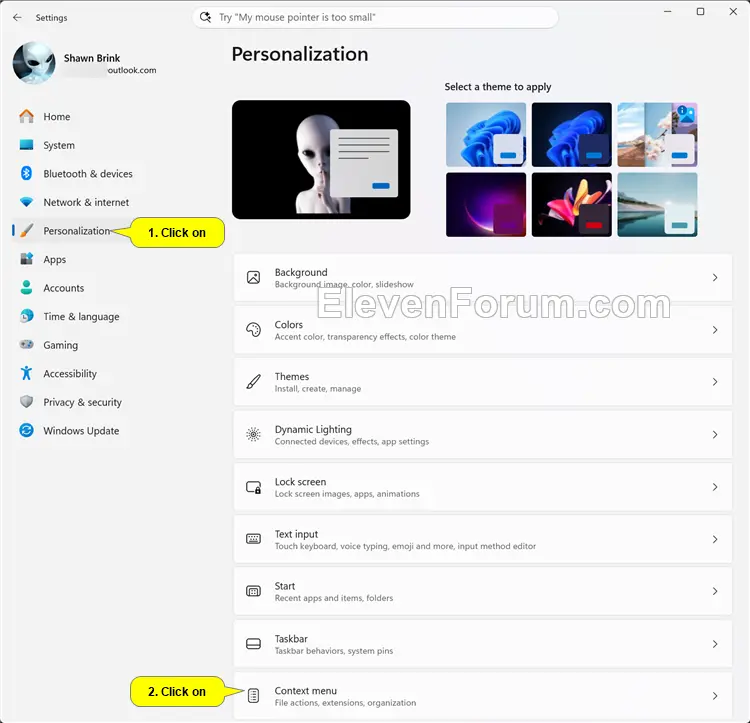Image resolution: width=750 pixels, height=723 pixels.
Task: Expand the Colors settings chevron
Action: coord(715,329)
